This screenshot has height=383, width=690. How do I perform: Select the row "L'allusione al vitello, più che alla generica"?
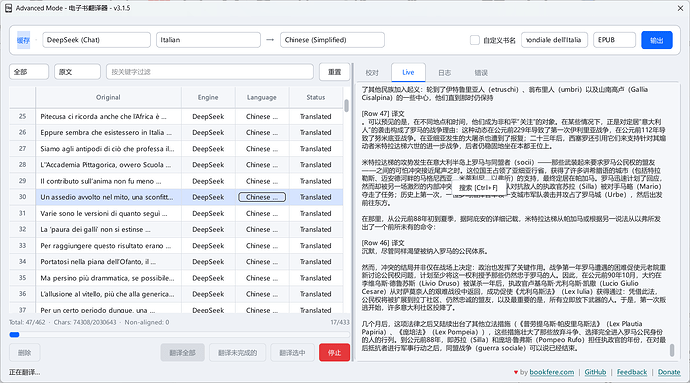pos(108,294)
